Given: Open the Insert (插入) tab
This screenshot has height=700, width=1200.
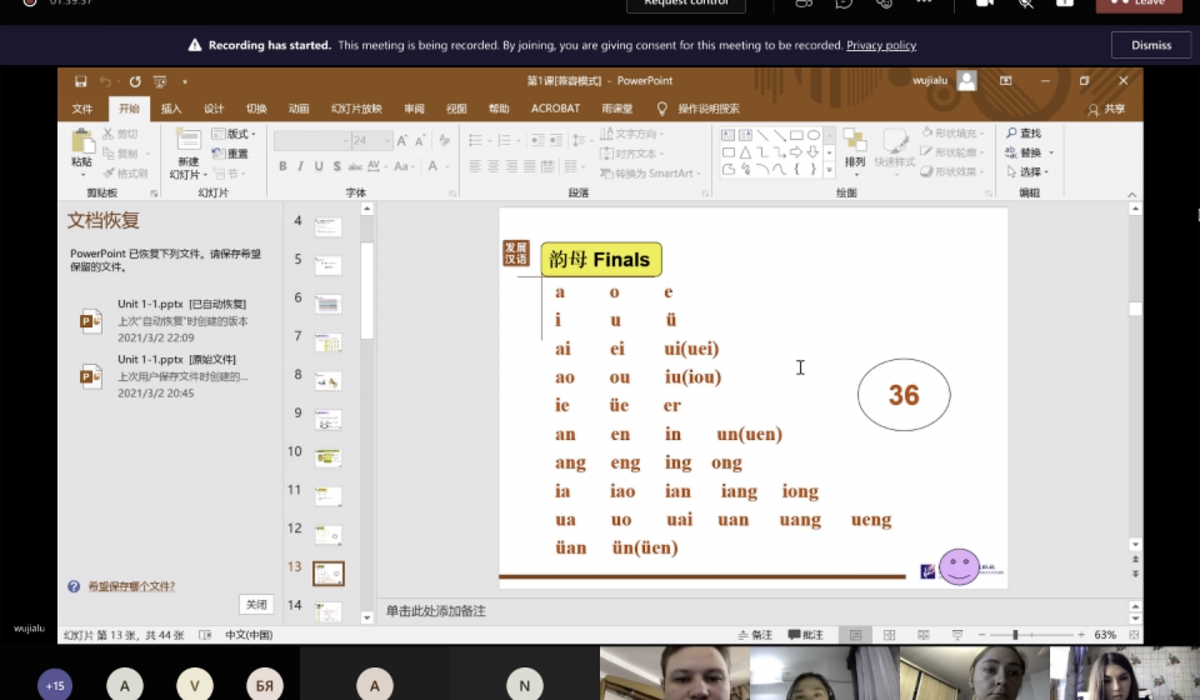Looking at the screenshot, I should click(171, 109).
